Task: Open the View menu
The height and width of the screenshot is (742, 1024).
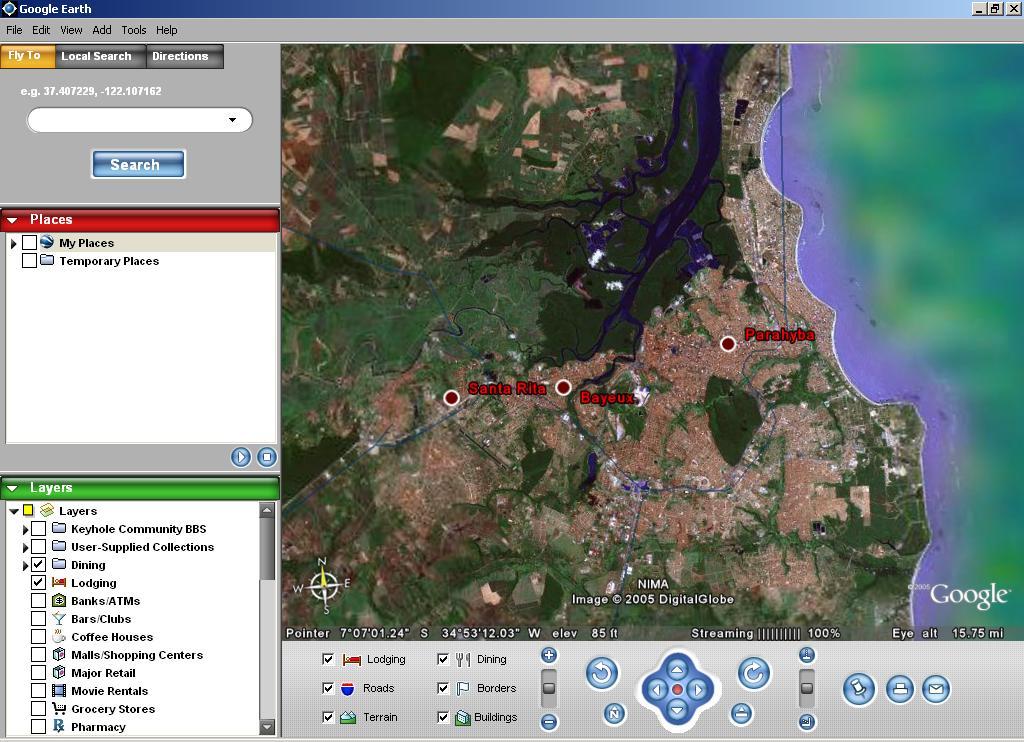Action: pyautogui.click(x=71, y=30)
